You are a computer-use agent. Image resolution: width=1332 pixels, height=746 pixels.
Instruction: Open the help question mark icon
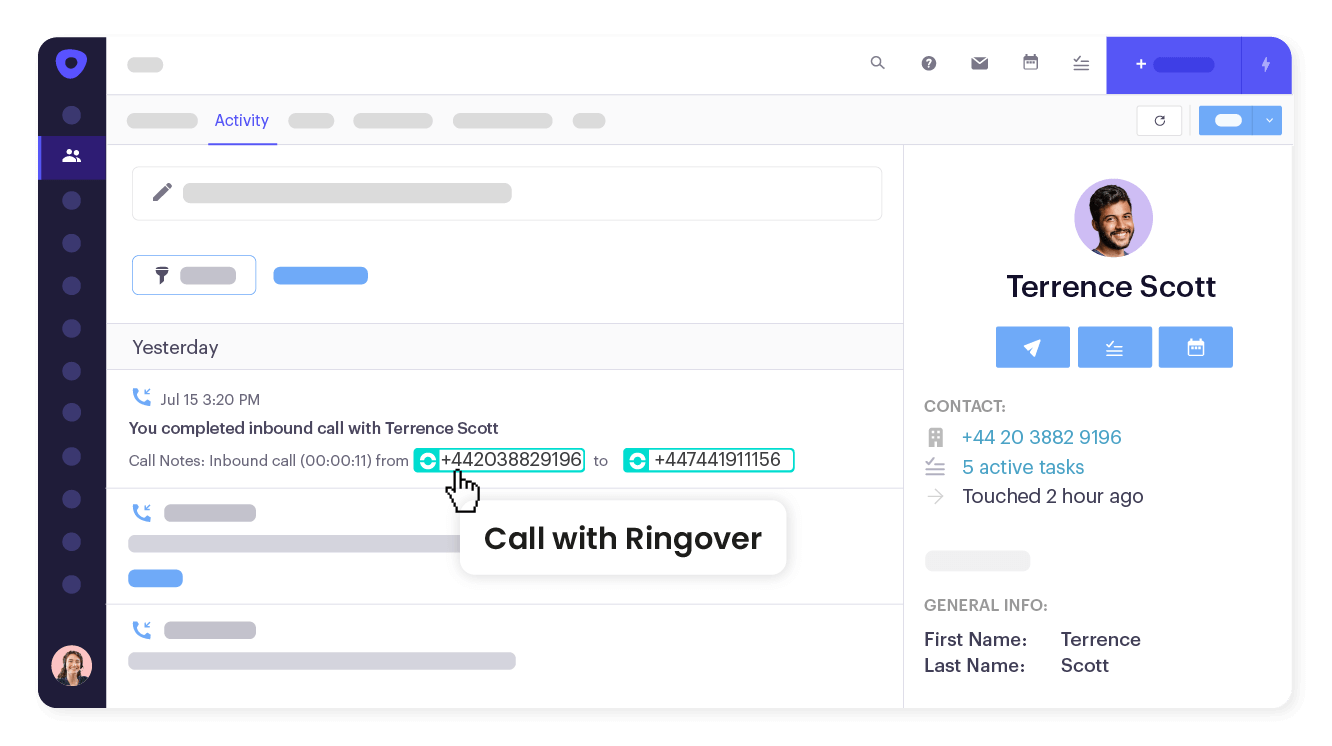[928, 63]
